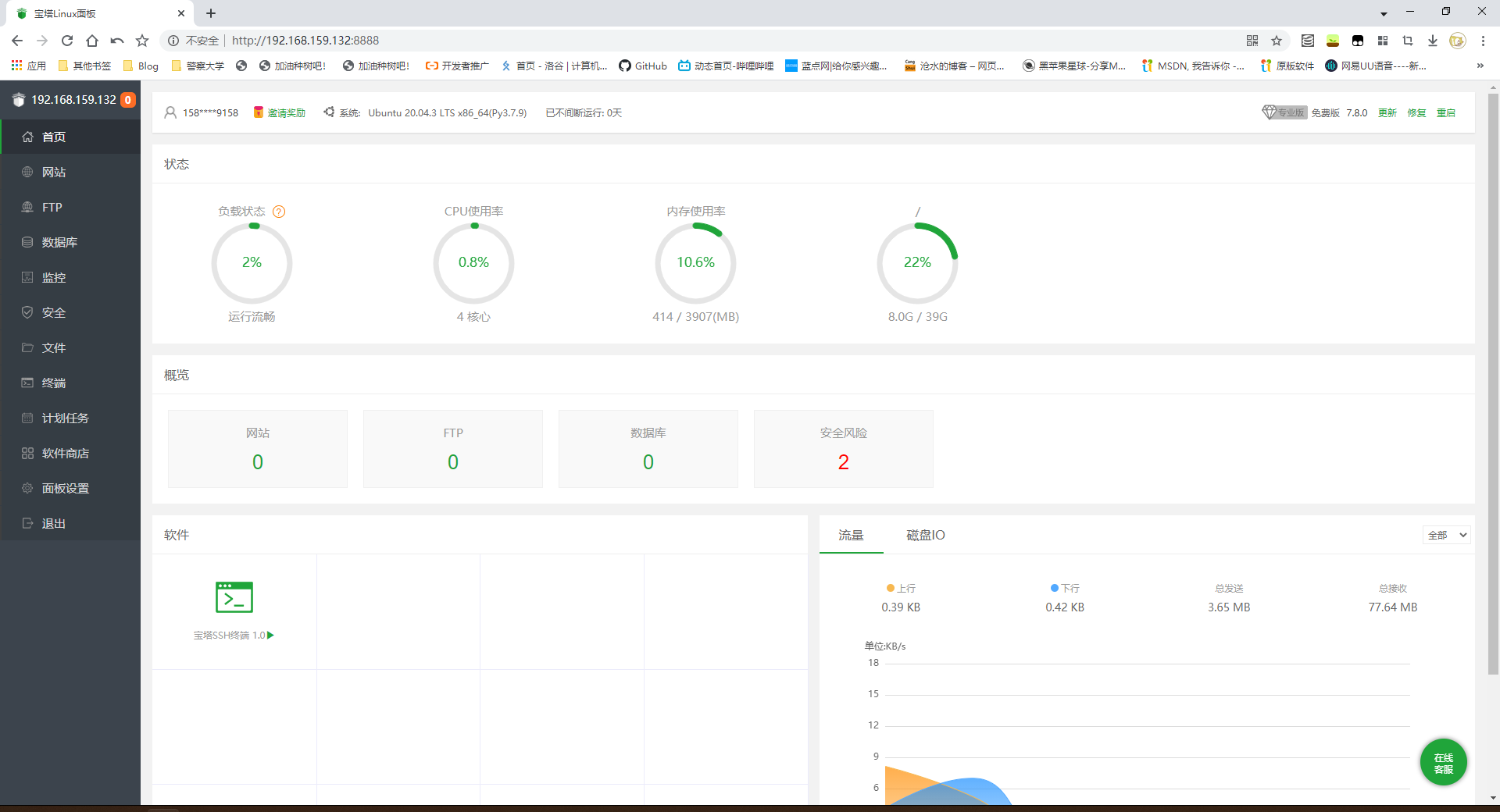Bookmark this page with the star icon
The image size is (1500, 812).
coord(1277,41)
